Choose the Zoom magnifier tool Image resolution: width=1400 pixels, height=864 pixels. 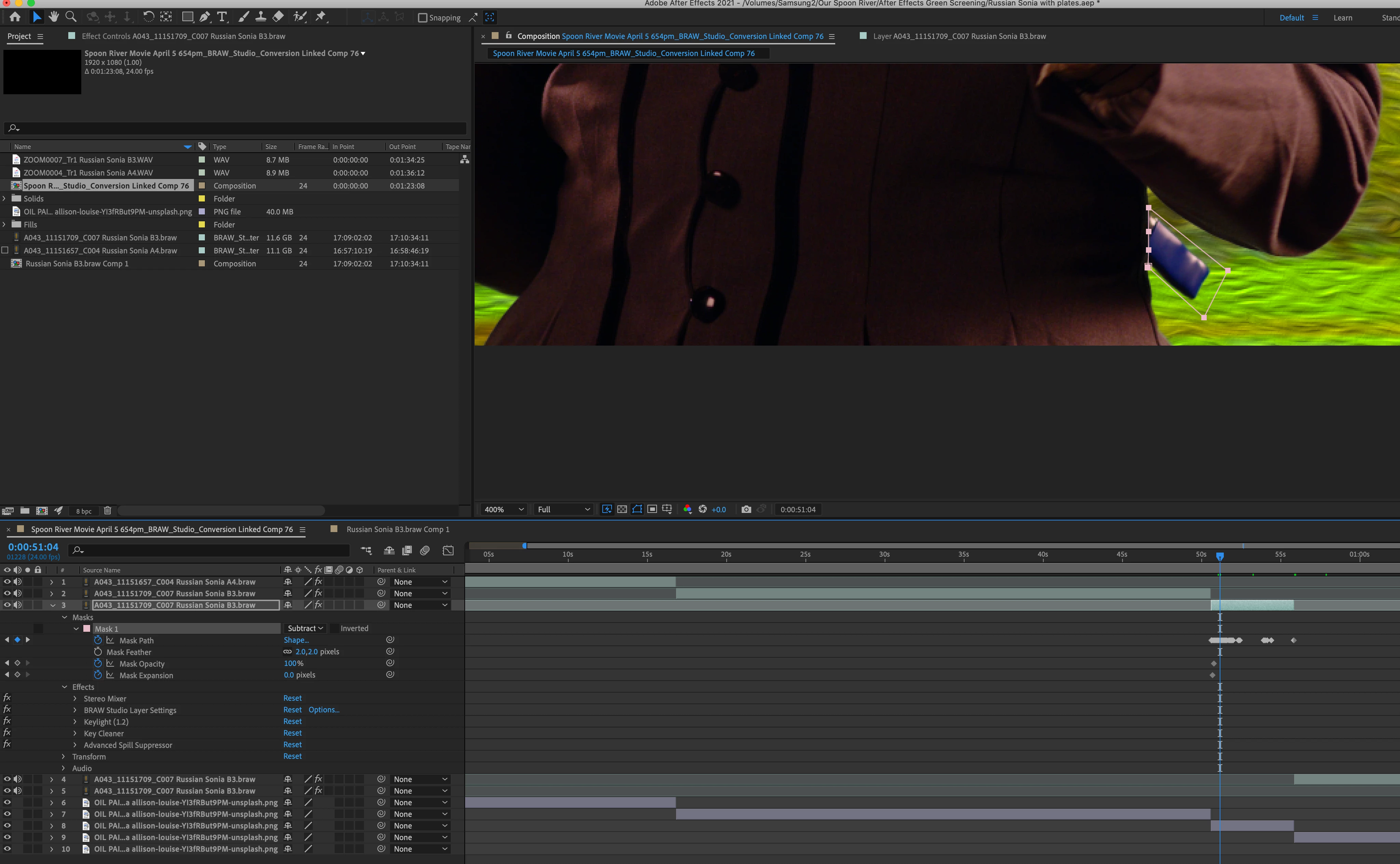(x=71, y=17)
